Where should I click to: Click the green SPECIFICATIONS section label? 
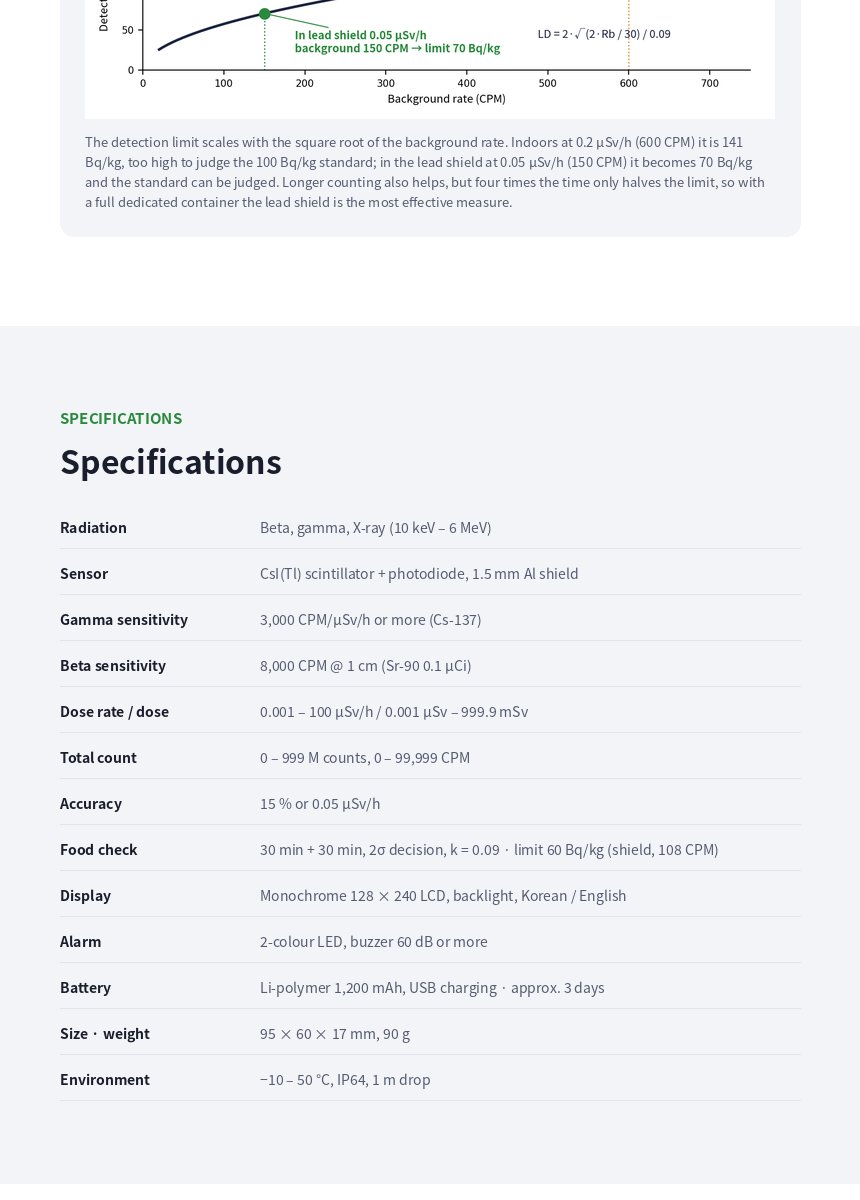(x=121, y=418)
